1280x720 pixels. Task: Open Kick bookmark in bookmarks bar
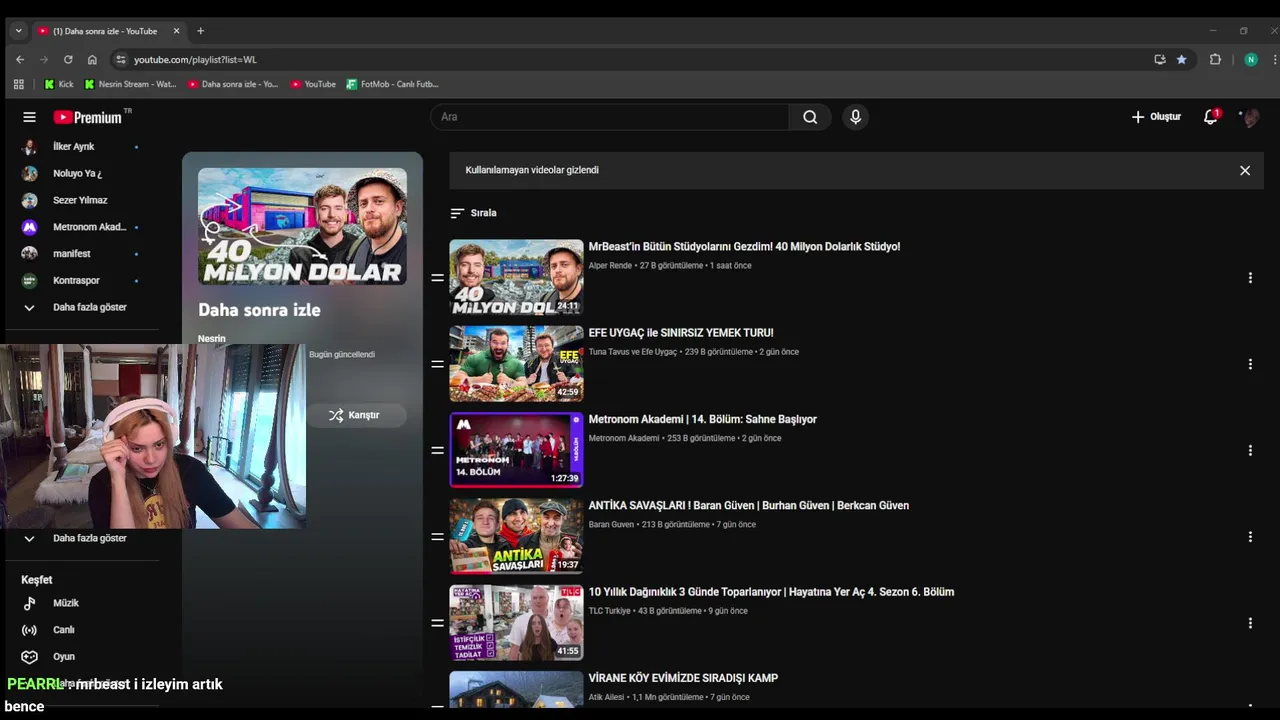(59, 84)
